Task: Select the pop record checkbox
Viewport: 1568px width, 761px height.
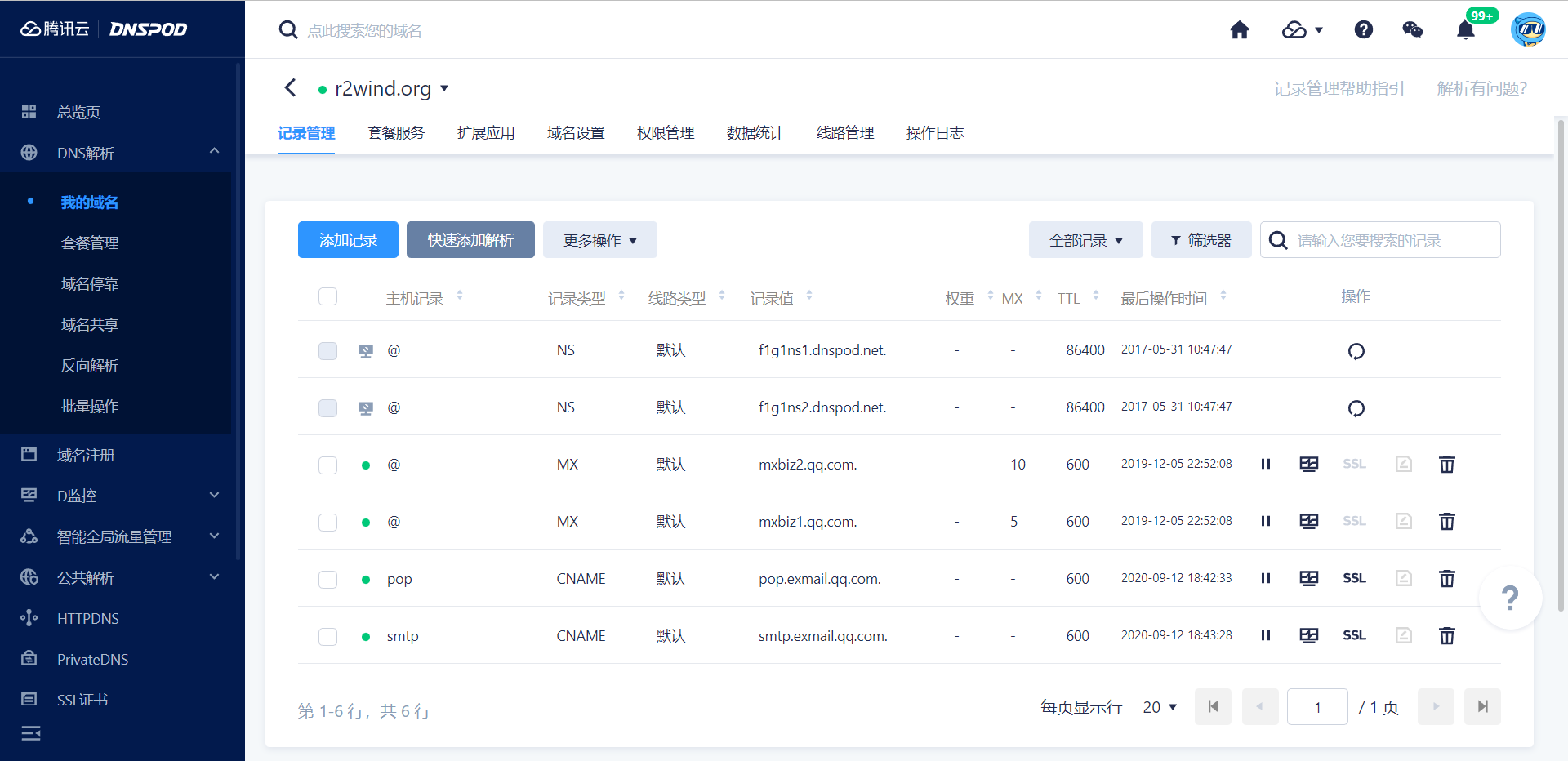Action: (x=327, y=579)
